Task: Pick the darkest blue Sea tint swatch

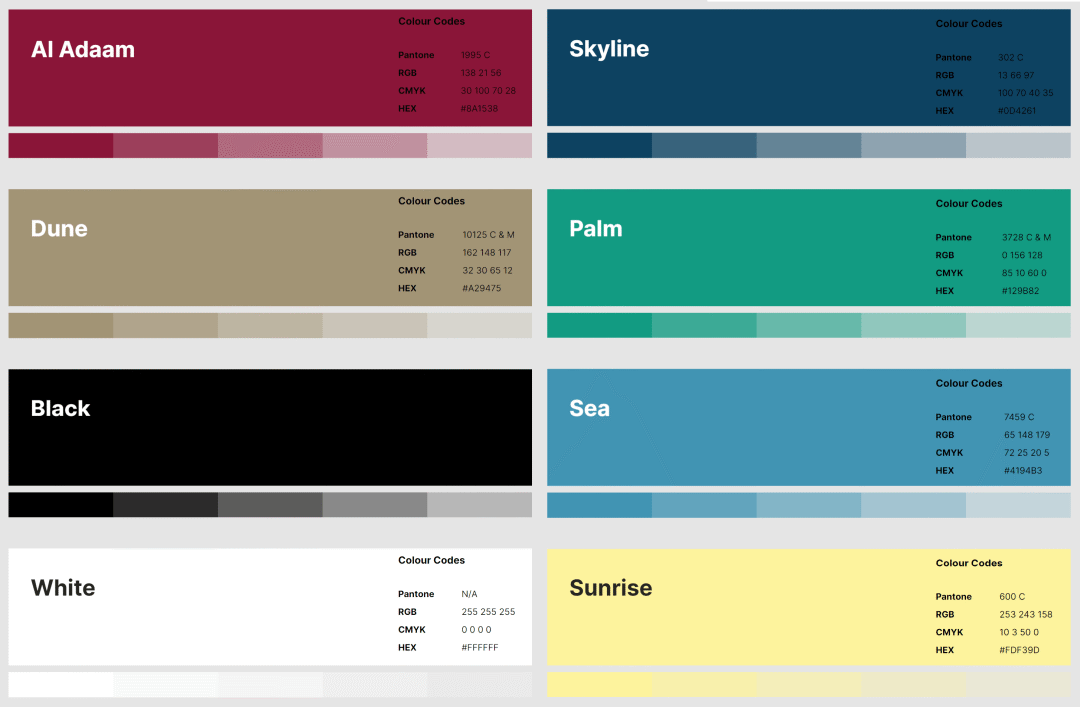Action: pos(599,505)
